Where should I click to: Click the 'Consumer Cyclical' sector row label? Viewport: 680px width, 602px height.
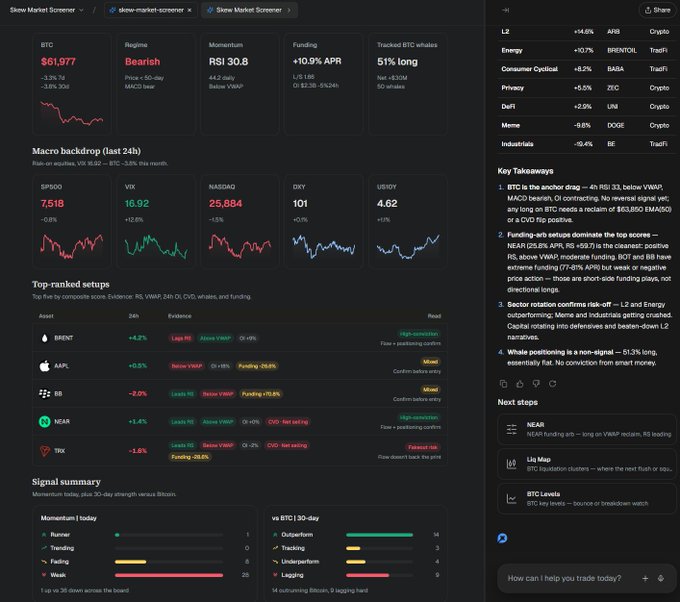[x=530, y=69]
